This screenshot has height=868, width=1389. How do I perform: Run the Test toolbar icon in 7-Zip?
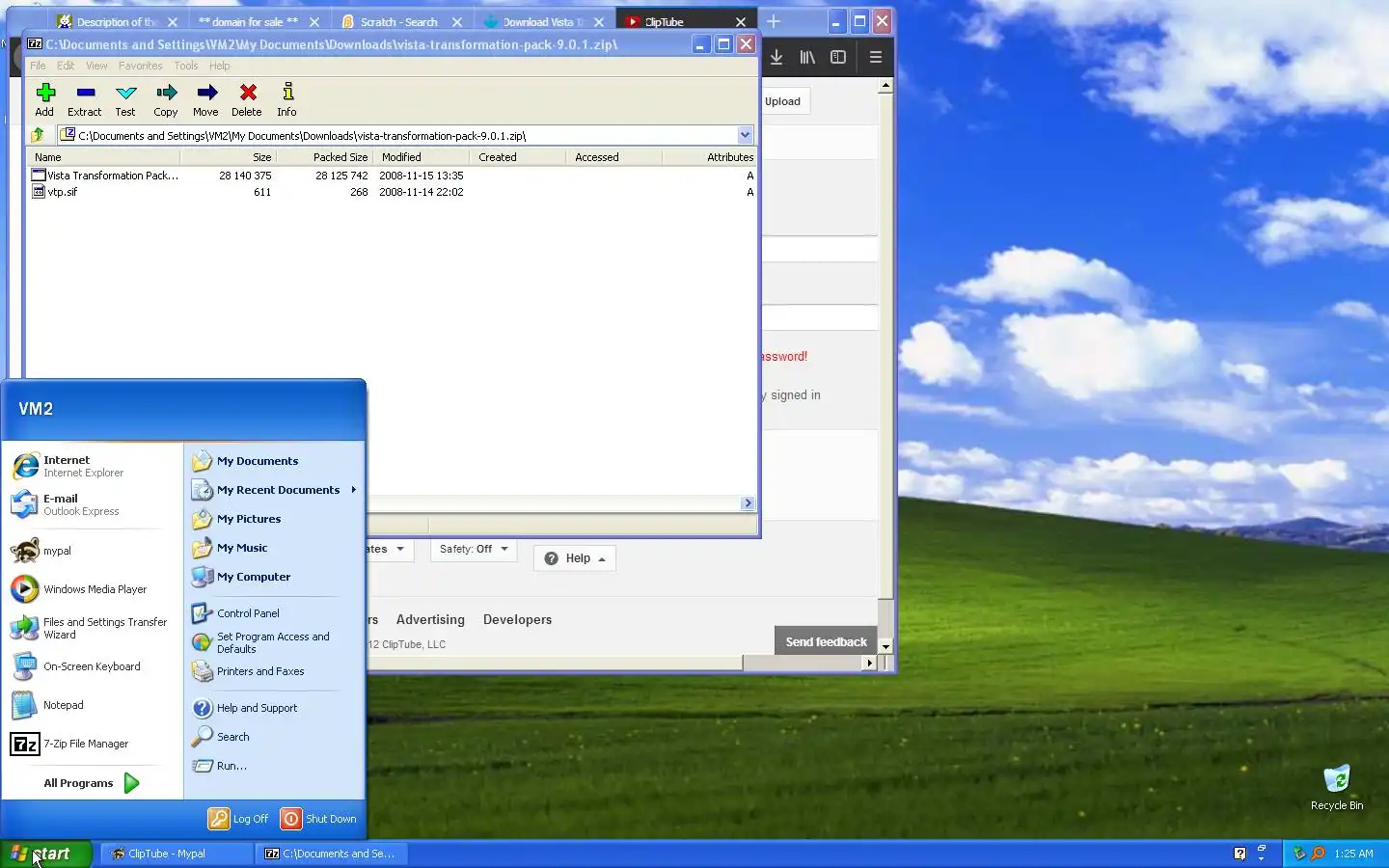125,99
